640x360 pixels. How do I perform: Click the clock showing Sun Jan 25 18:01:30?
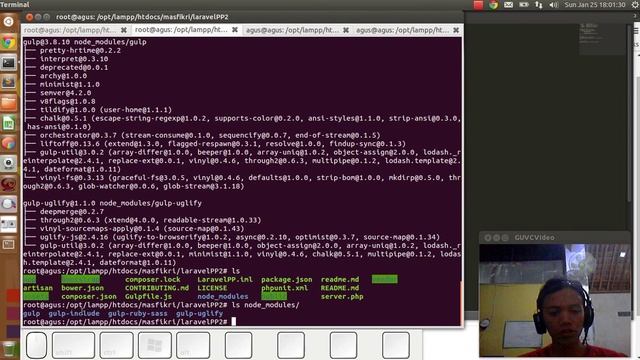pyautogui.click(x=595, y=5)
